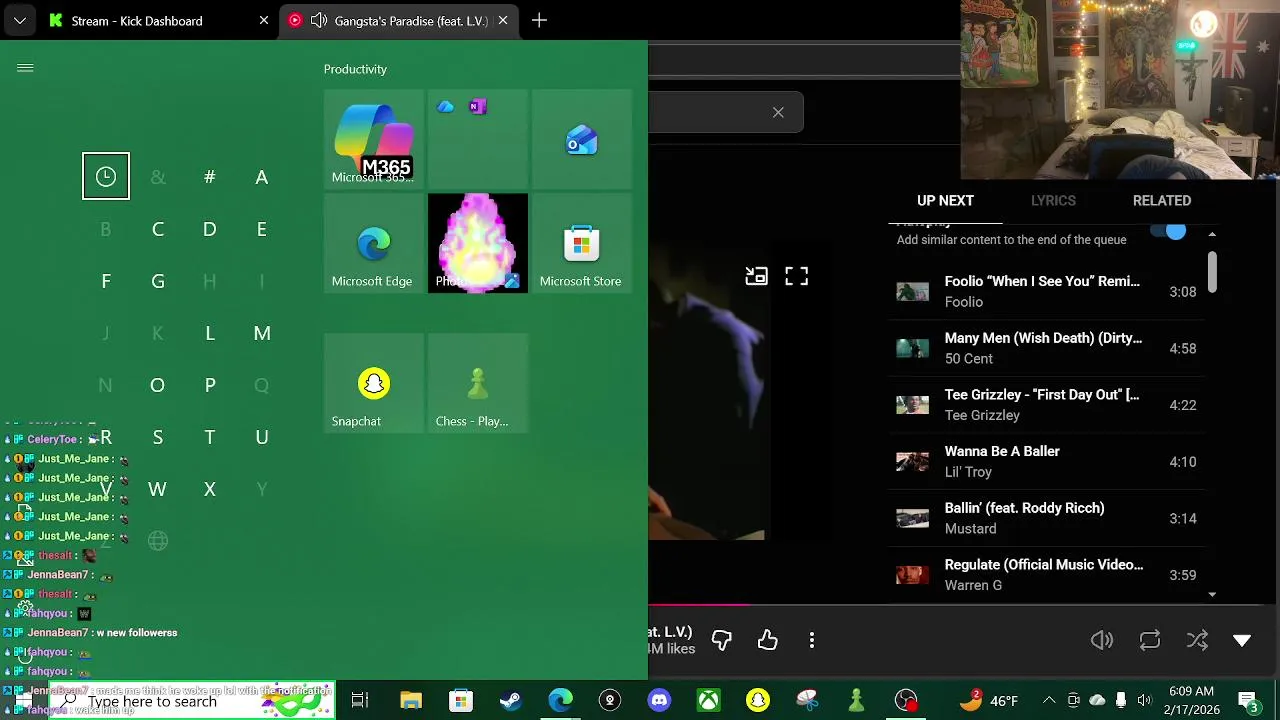The width and height of the screenshot is (1280, 720).
Task: Enter fullscreen on the video player
Action: tap(796, 276)
